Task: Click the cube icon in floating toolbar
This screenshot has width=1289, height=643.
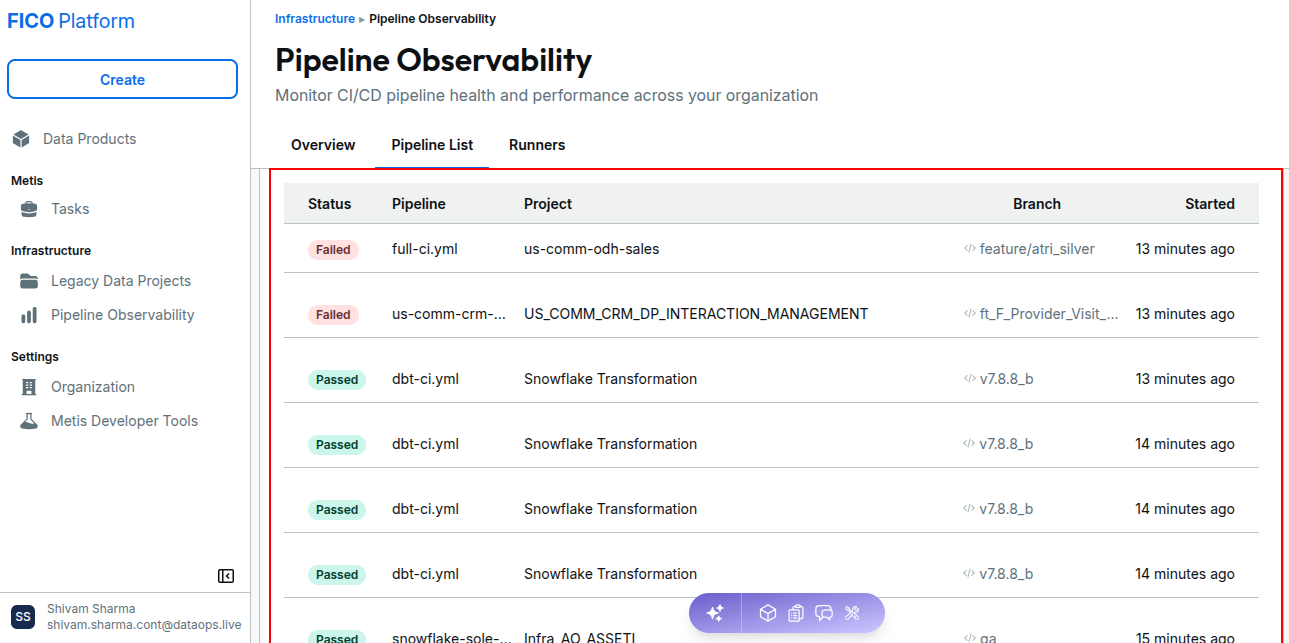Action: tap(768, 613)
